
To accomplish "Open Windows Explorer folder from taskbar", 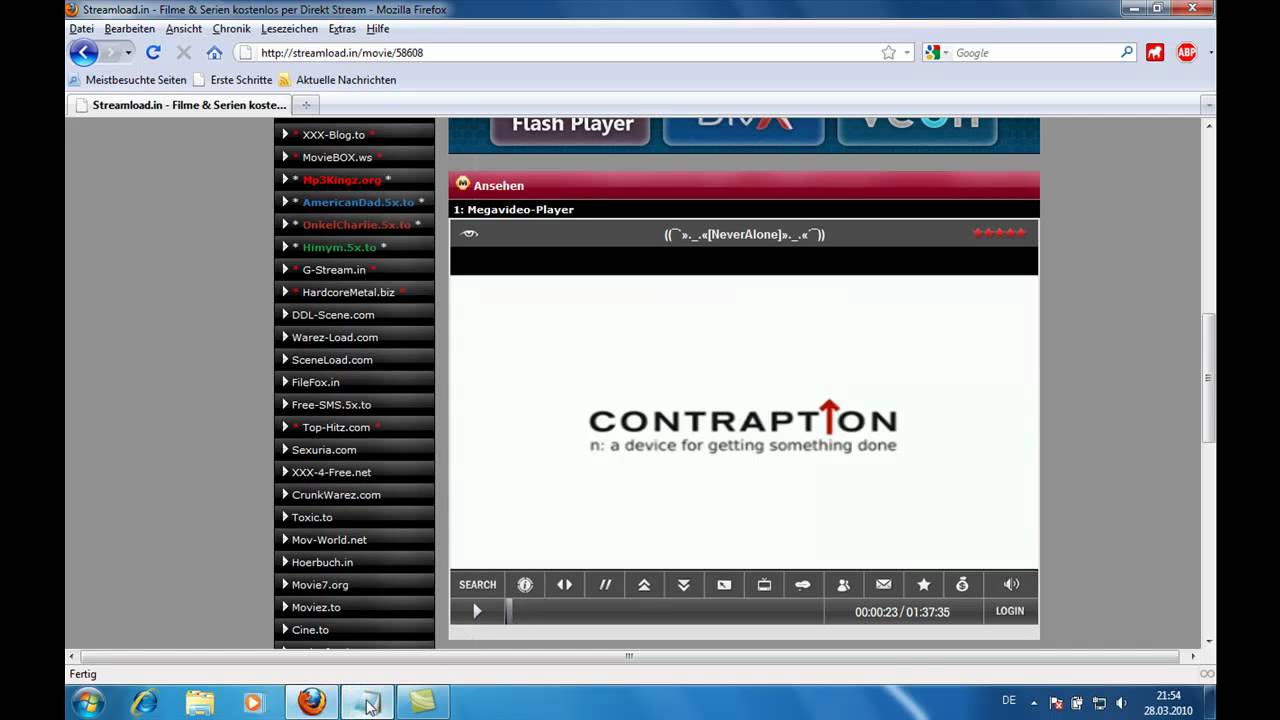I will tap(199, 703).
